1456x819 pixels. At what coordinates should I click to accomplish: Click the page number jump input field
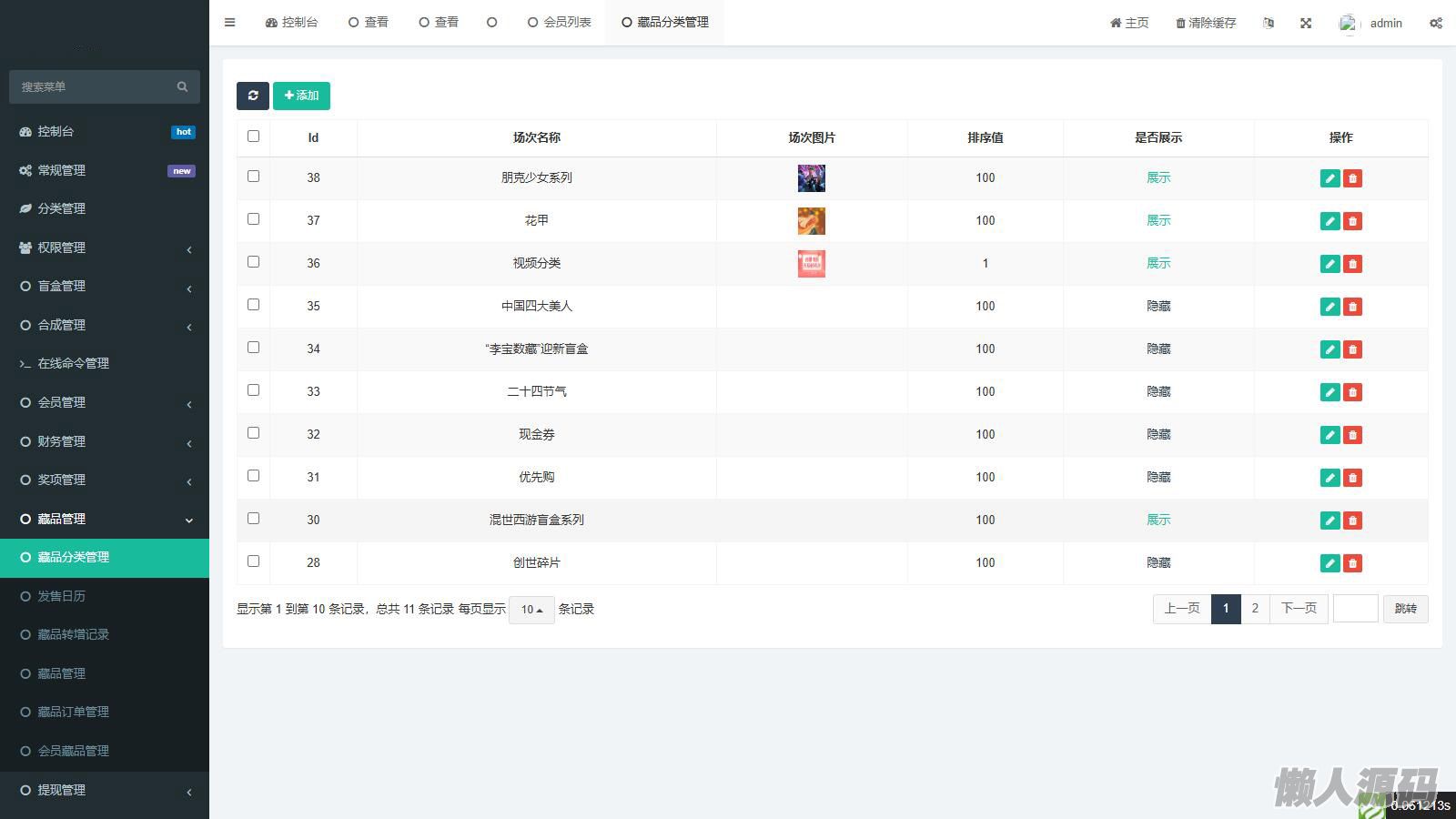[x=1355, y=609]
